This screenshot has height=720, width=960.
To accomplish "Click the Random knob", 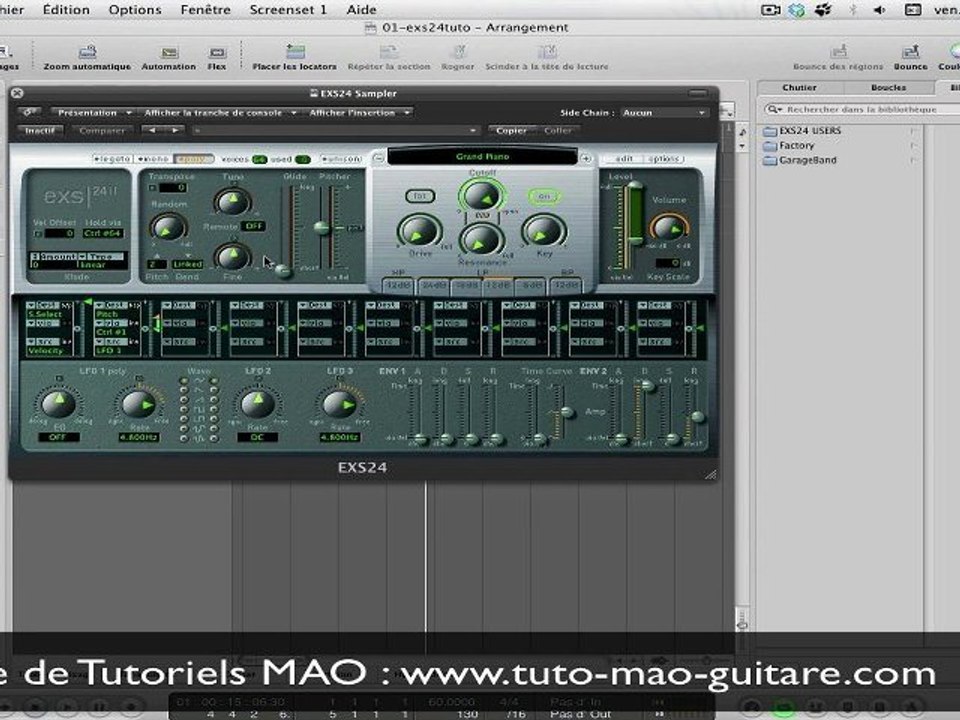I will pos(167,228).
